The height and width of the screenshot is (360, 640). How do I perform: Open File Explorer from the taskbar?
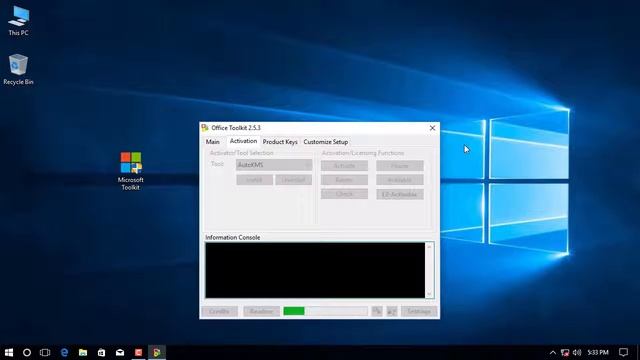coord(83,352)
